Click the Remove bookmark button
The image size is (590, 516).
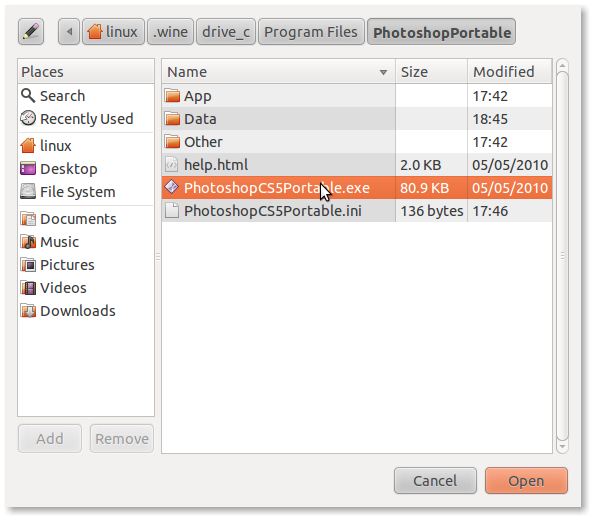[122, 438]
